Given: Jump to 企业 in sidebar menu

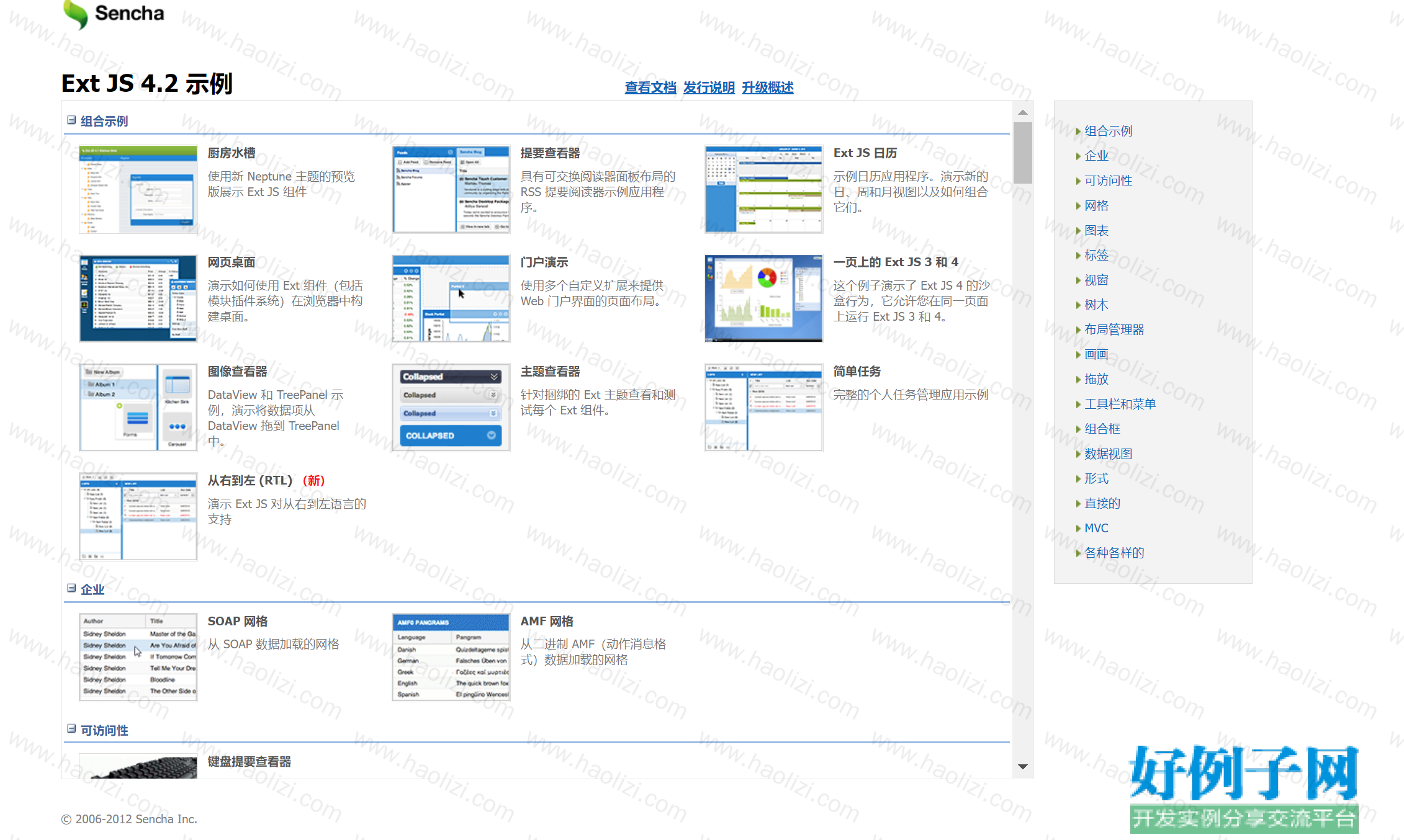Looking at the screenshot, I should (1096, 156).
